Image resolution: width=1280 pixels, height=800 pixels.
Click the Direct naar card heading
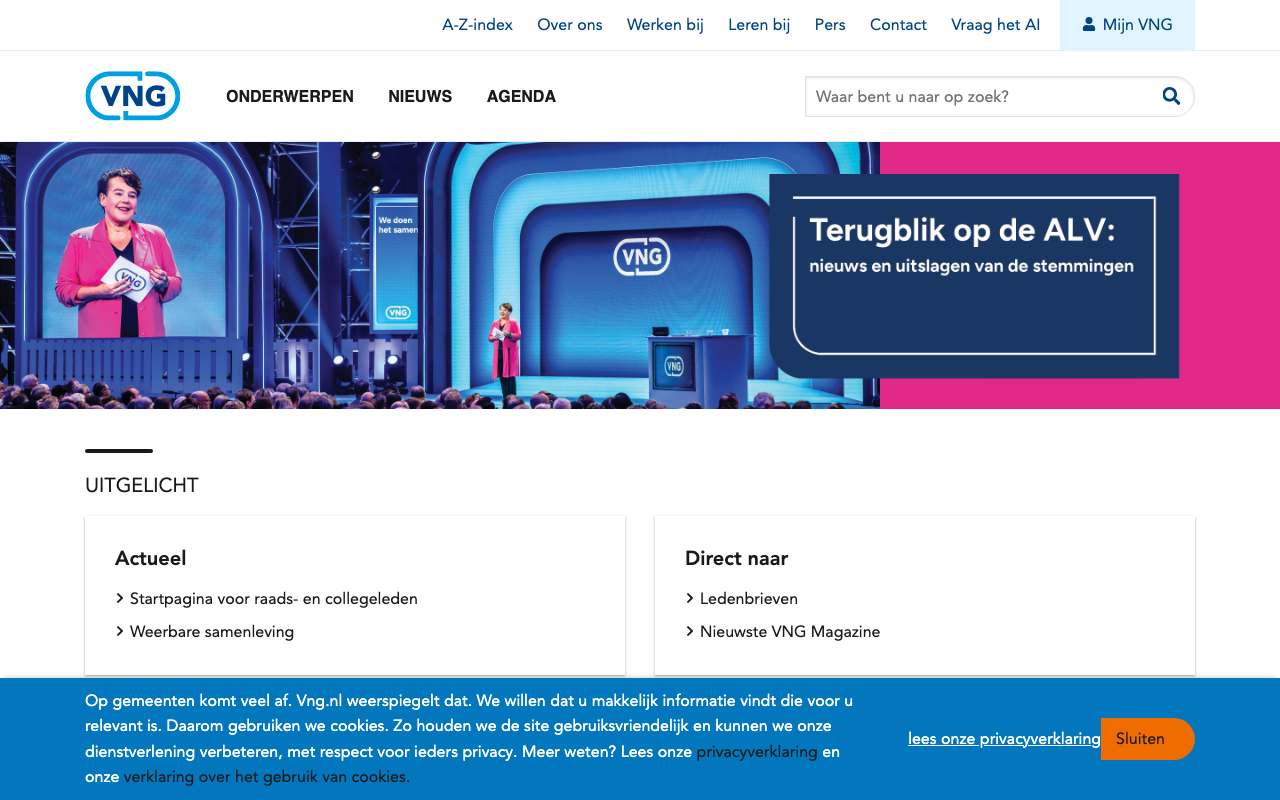tap(737, 558)
